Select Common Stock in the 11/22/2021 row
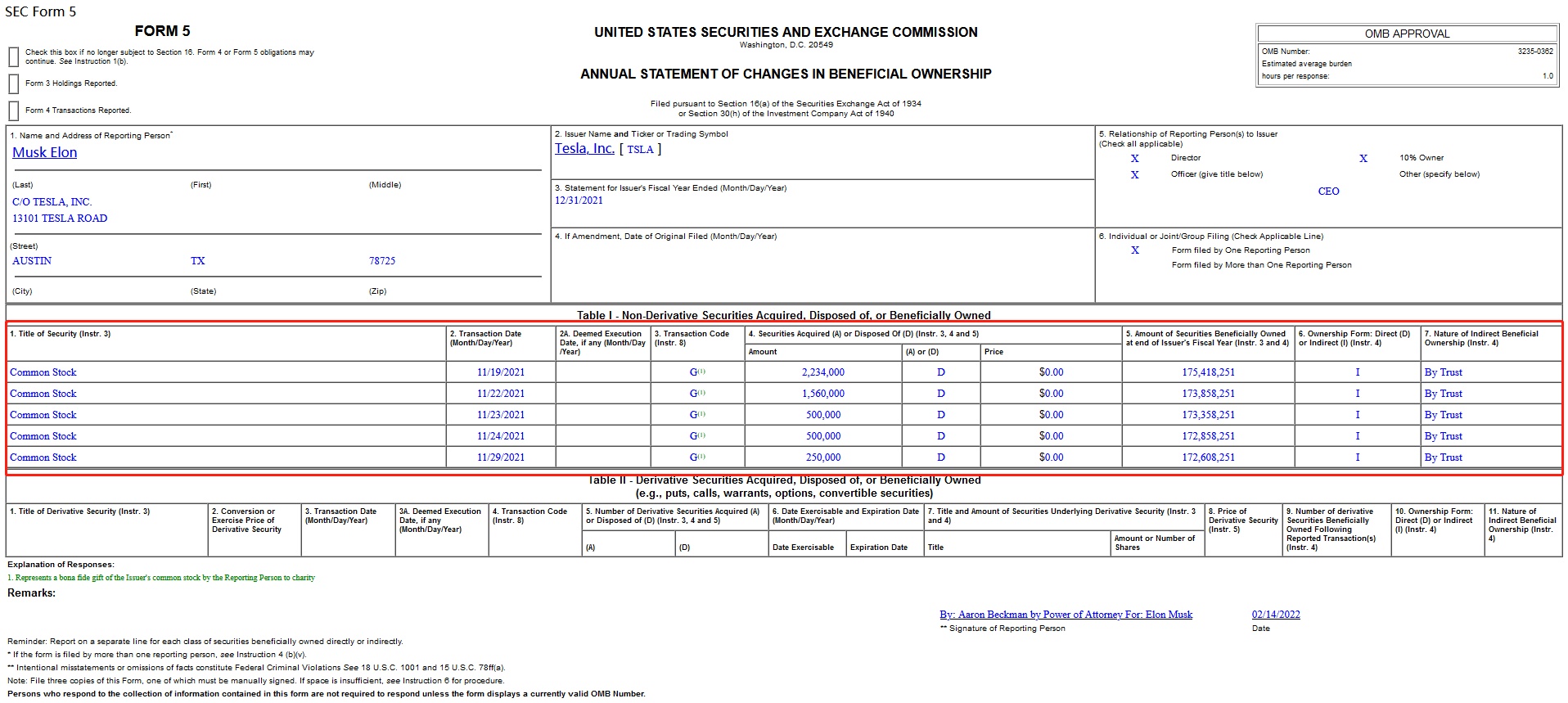Screen dimensions: 1568x703 click(43, 394)
